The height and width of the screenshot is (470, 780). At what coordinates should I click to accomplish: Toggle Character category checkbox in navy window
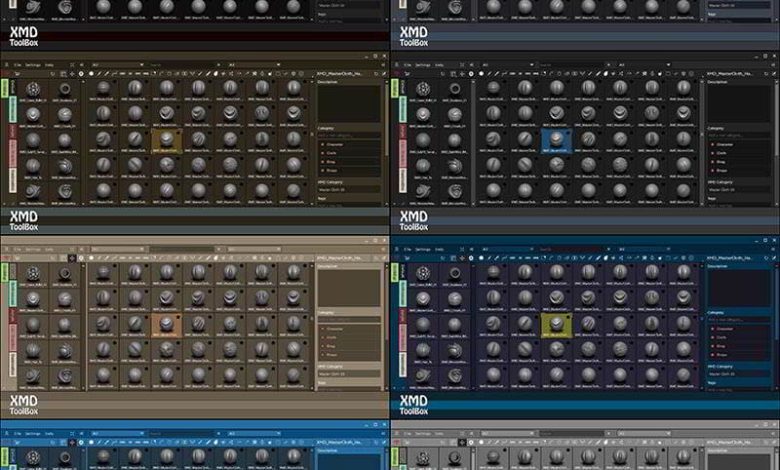[x=712, y=329]
